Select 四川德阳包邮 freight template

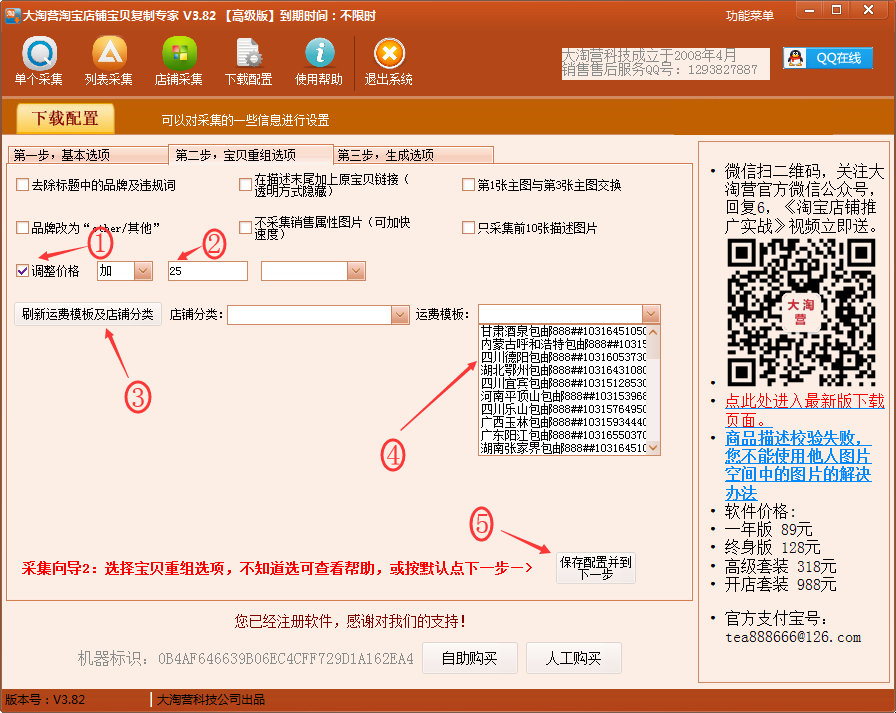[563, 357]
